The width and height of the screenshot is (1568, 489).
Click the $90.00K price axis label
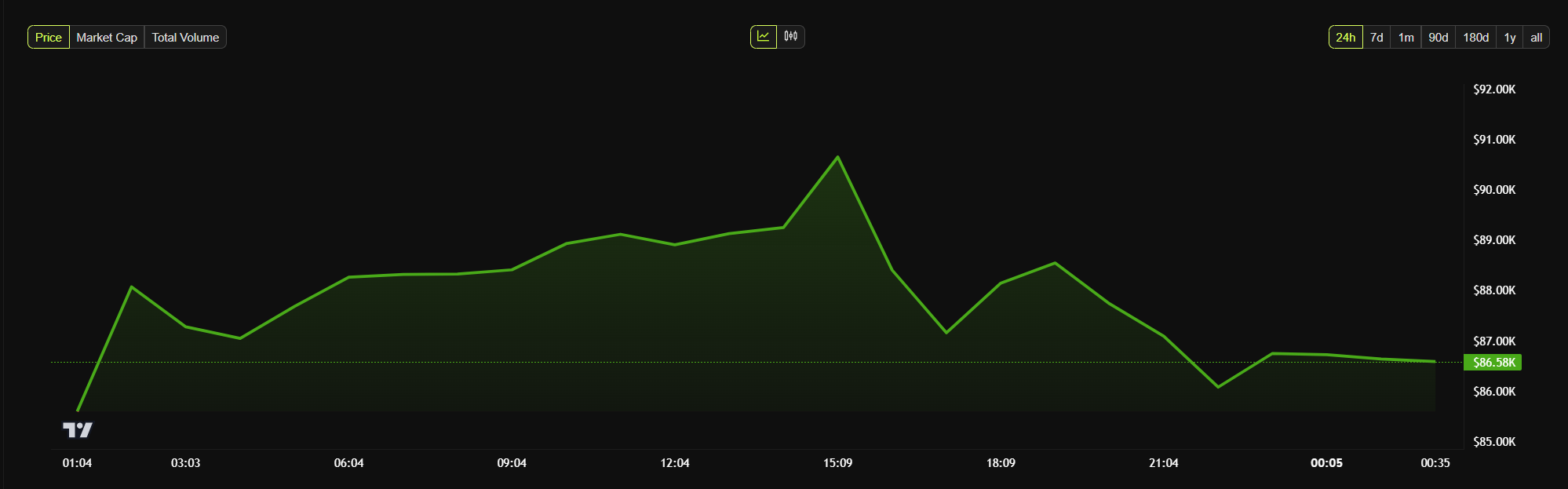1494,190
